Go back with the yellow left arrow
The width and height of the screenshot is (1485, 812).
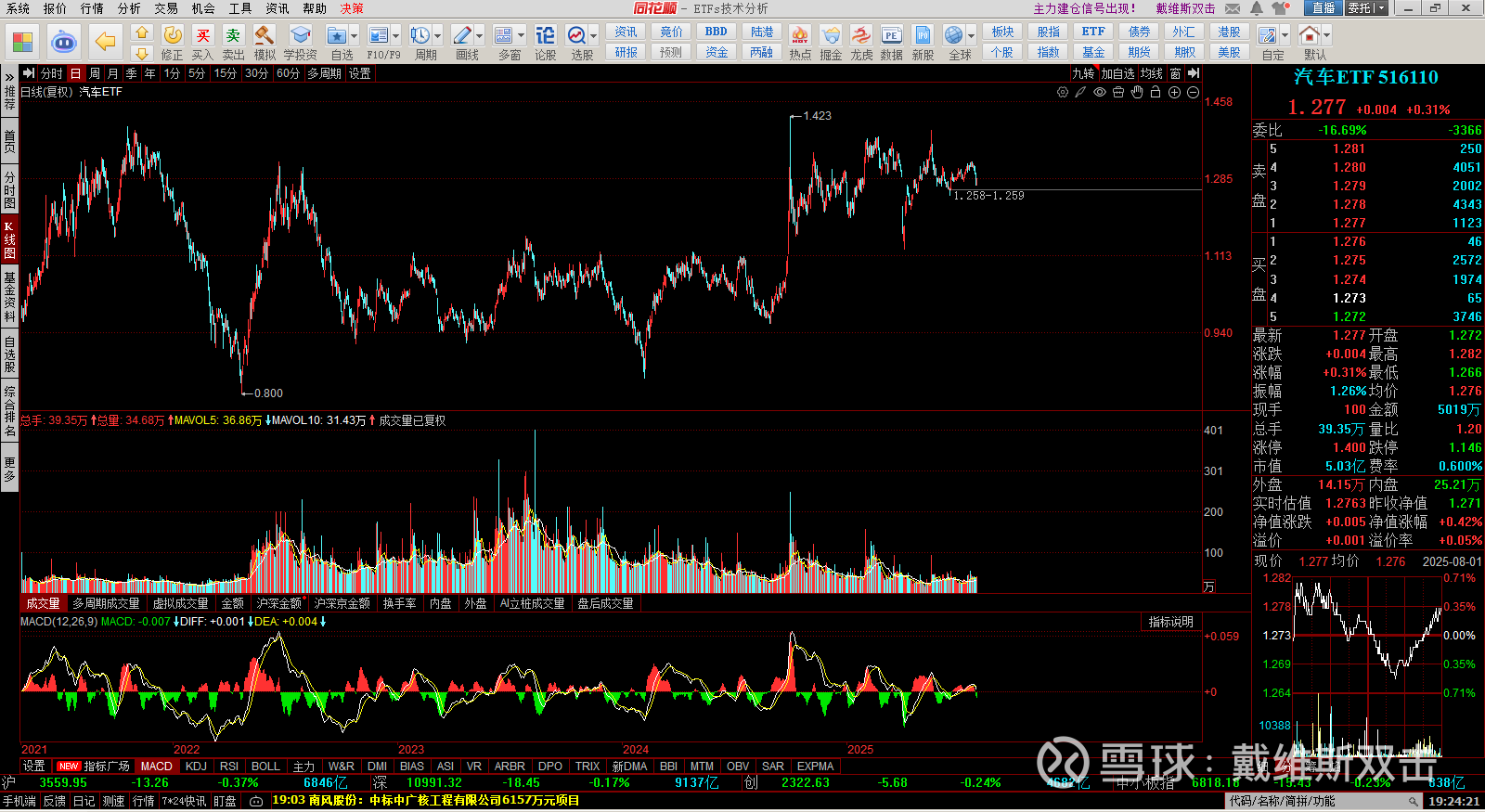[106, 42]
